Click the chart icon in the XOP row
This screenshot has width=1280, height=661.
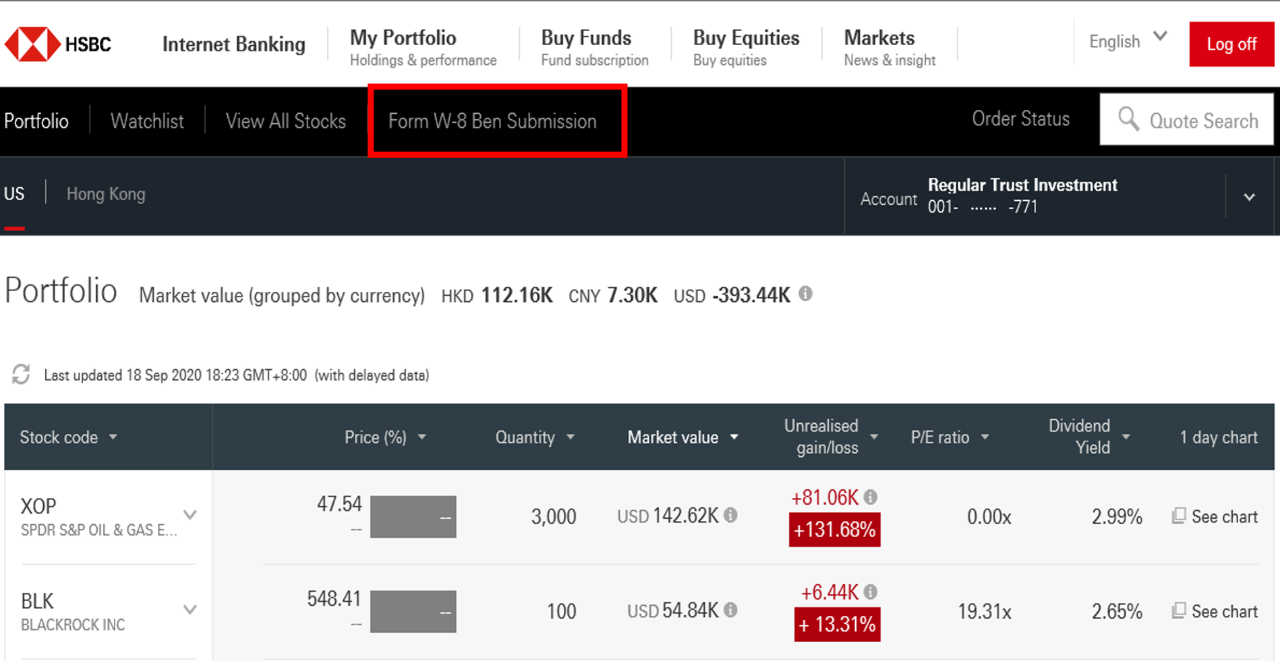1179,516
